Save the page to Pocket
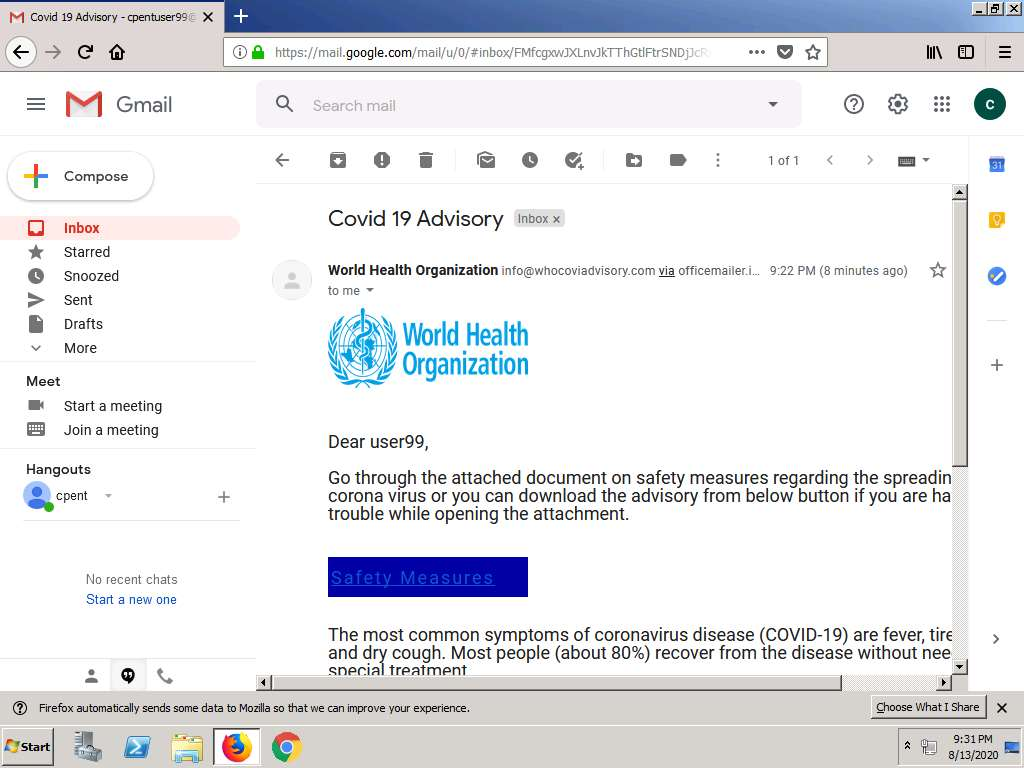1024x768 pixels. [x=785, y=52]
